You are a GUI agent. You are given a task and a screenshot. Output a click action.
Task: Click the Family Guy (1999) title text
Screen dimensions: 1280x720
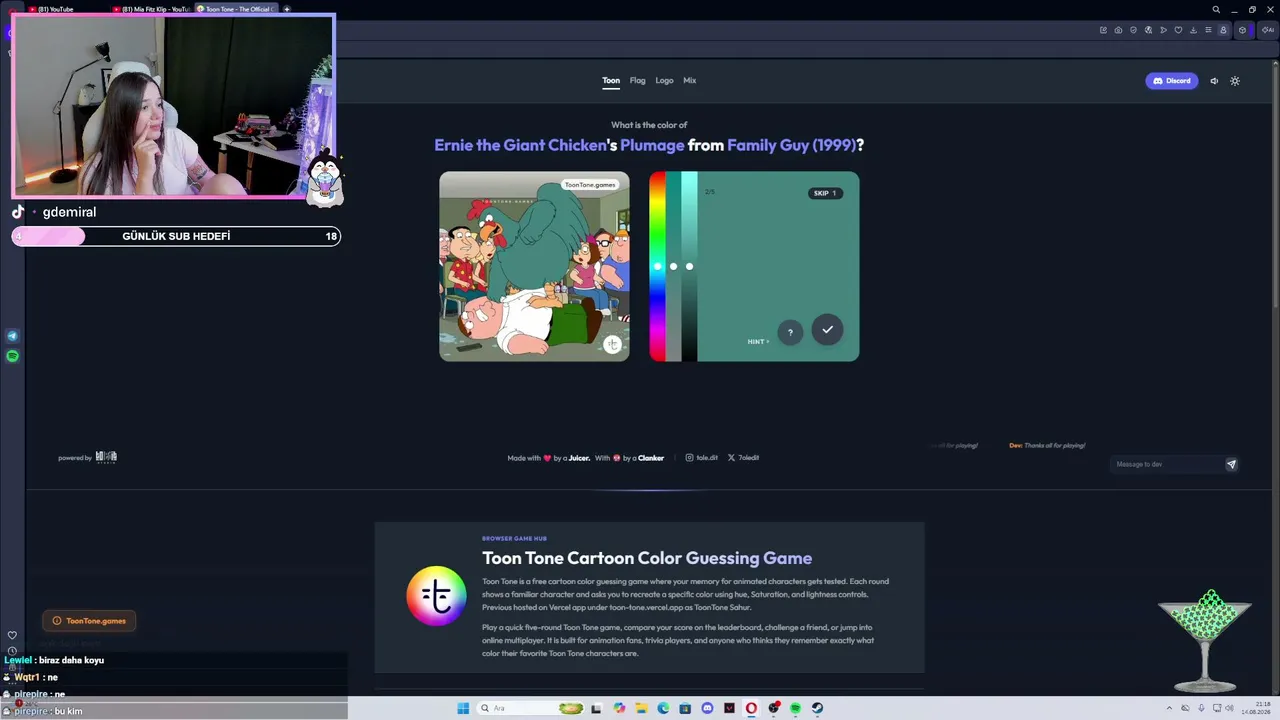click(x=791, y=145)
